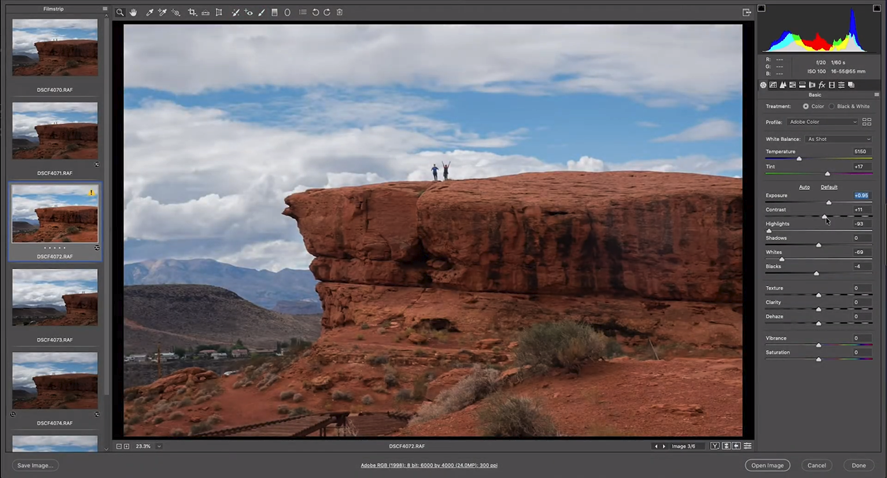This screenshot has height=478, width=887.
Task: Toggle shadow clipping warning on the histogram
Action: coord(761,8)
